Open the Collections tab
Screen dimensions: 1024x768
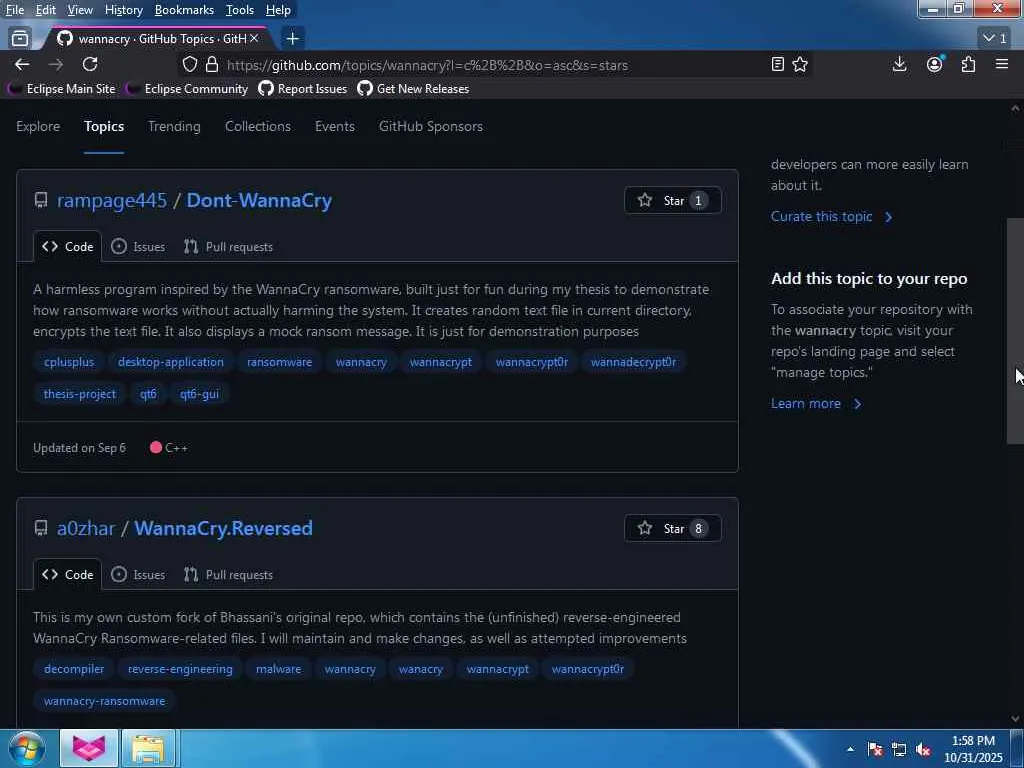(x=258, y=126)
